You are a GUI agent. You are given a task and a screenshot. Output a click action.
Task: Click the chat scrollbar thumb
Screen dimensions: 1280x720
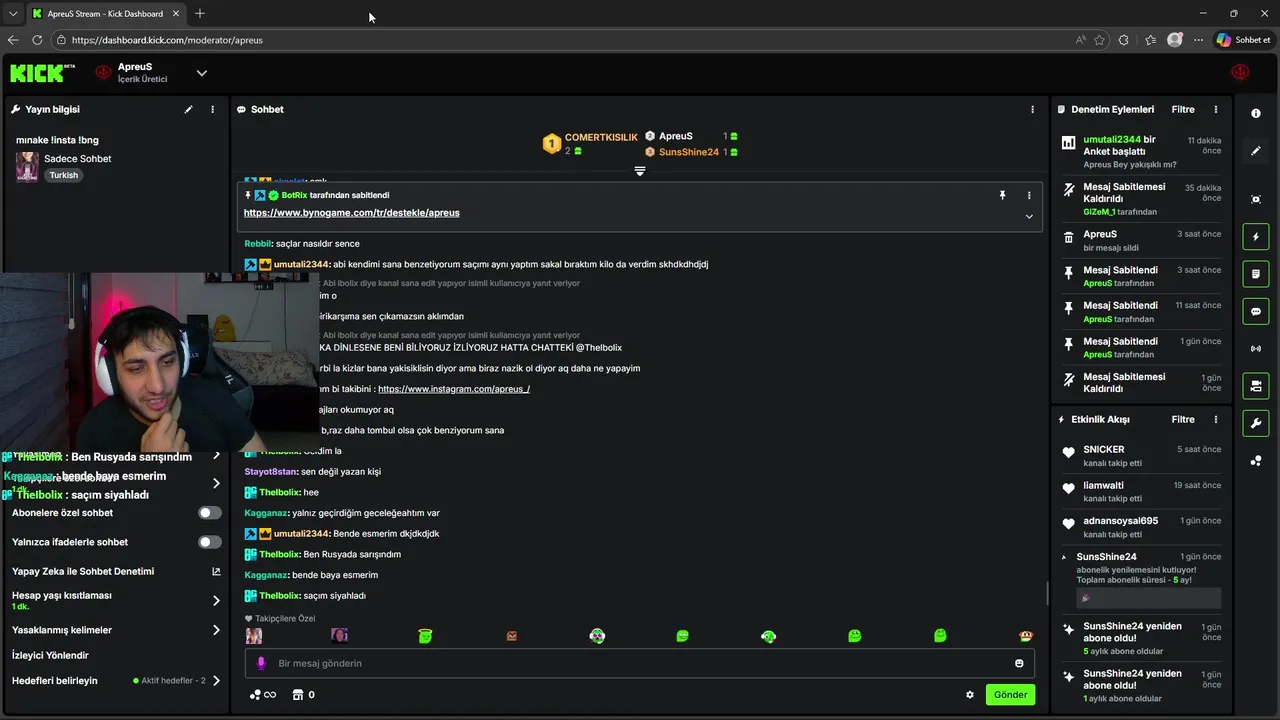tap(1046, 593)
